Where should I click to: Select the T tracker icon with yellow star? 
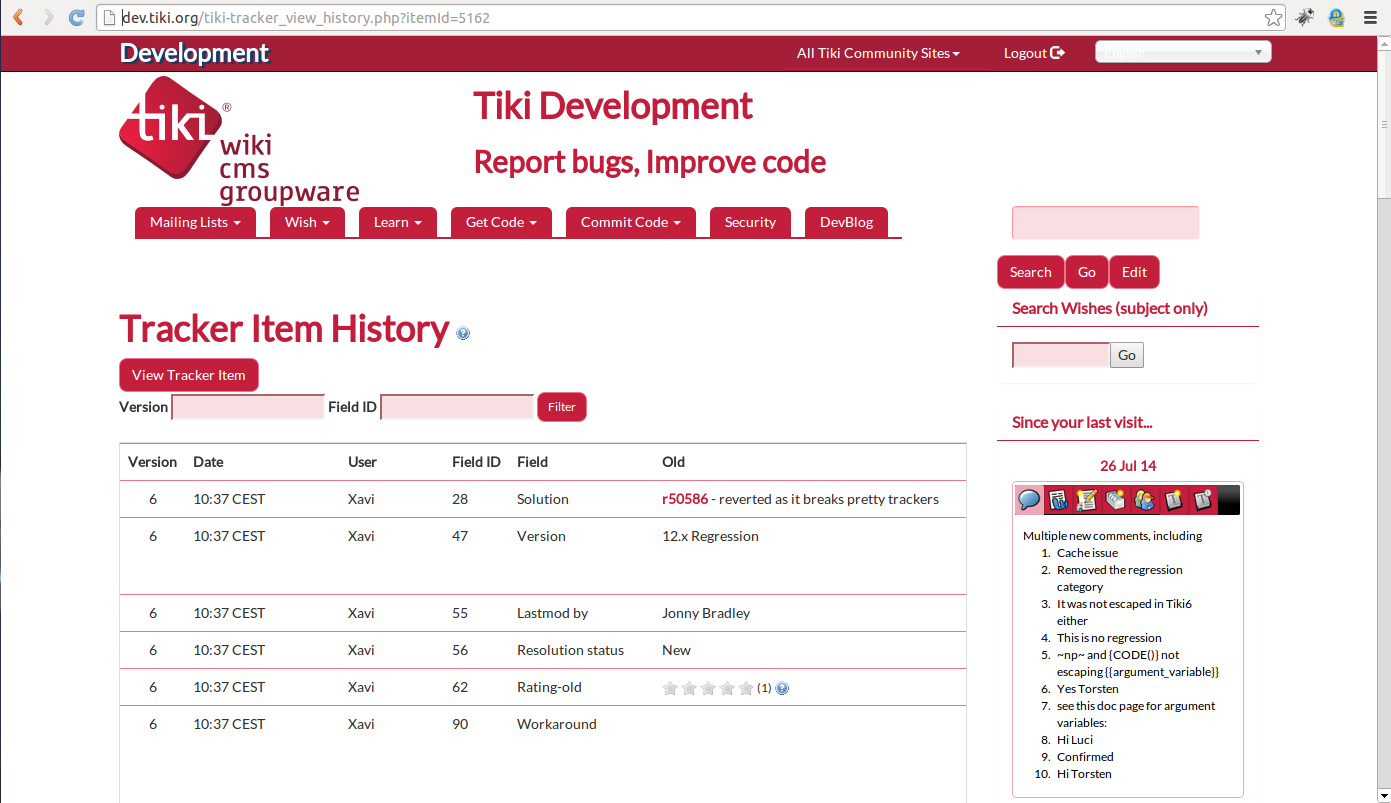(1173, 500)
